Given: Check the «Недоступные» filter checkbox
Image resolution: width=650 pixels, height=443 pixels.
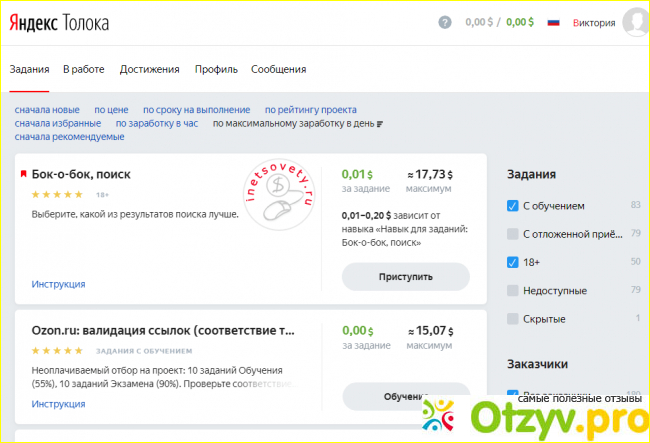Looking at the screenshot, I should point(513,290).
